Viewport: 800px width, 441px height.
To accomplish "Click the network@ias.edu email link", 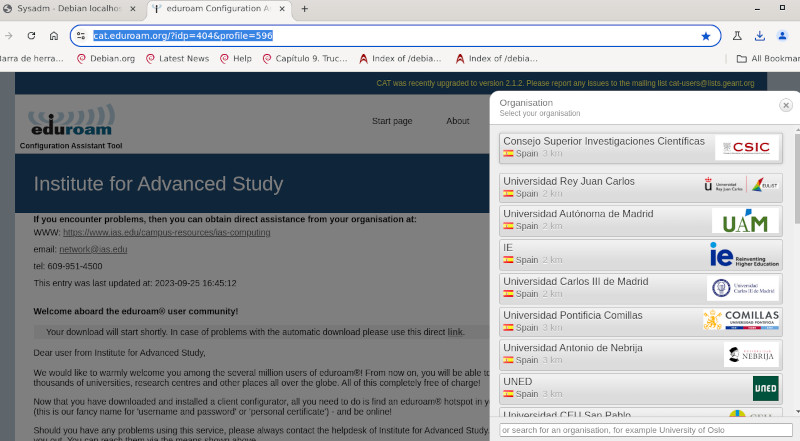I will [x=93, y=248].
